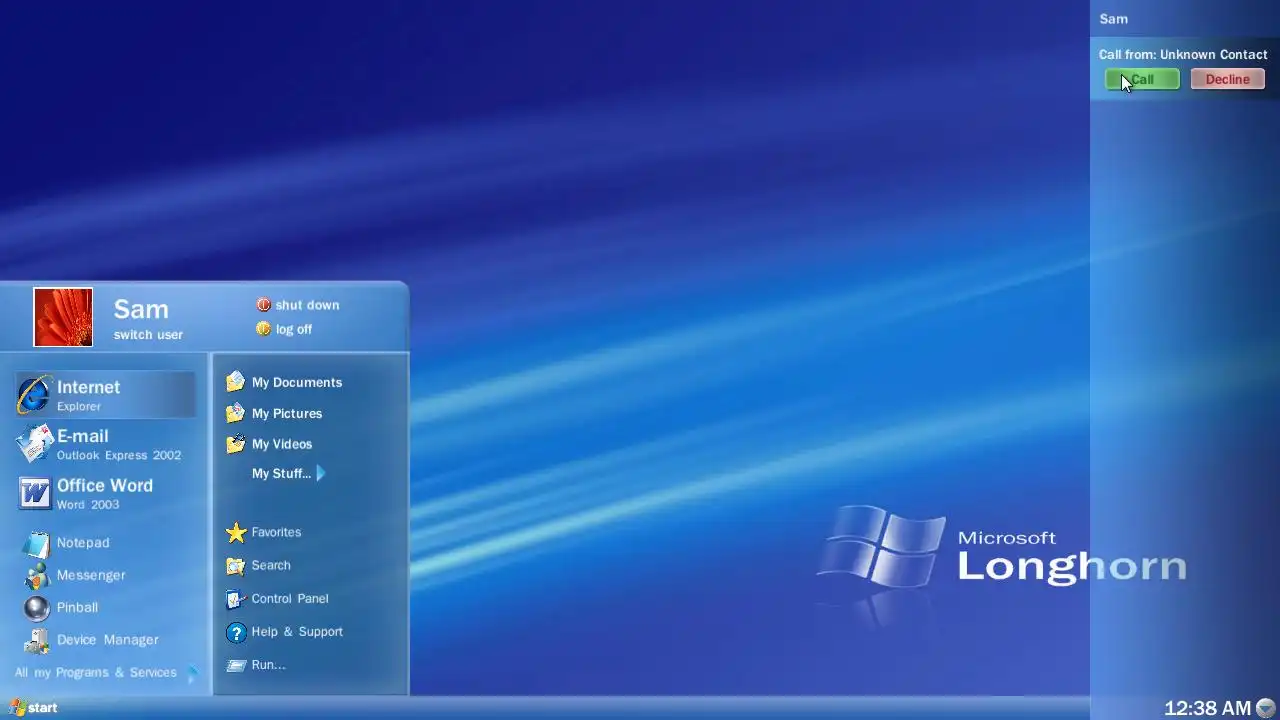This screenshot has height=720, width=1280.
Task: Select the log off text
Action: [294, 329]
